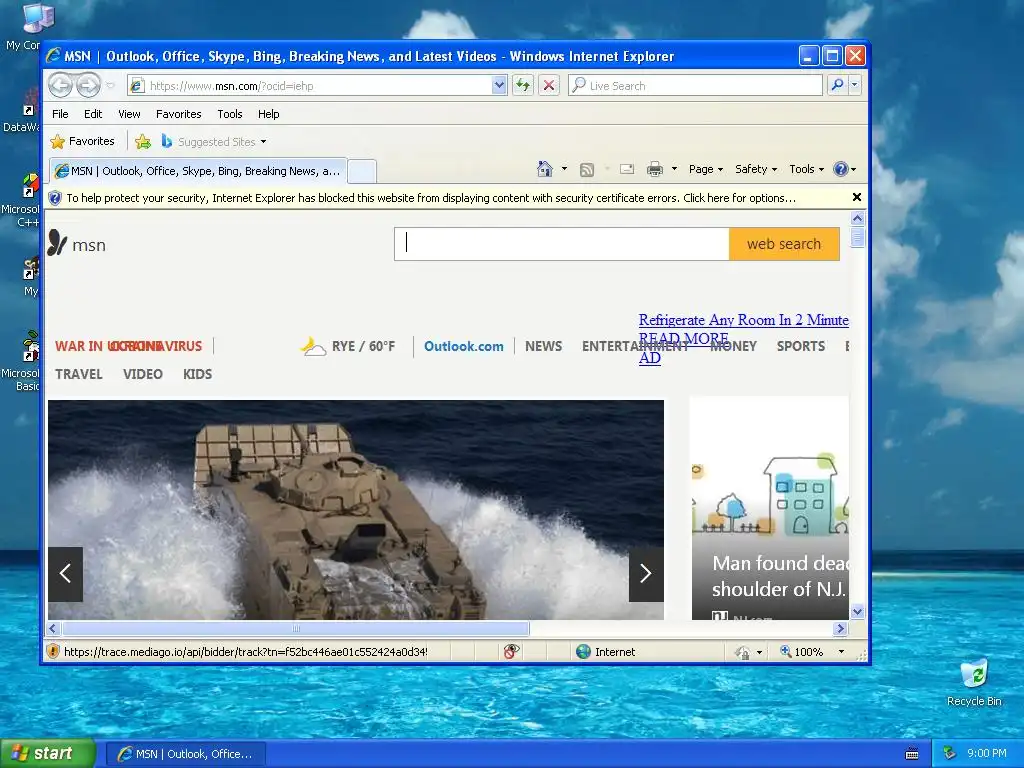Click the Internet security zone indicator

click(605, 652)
